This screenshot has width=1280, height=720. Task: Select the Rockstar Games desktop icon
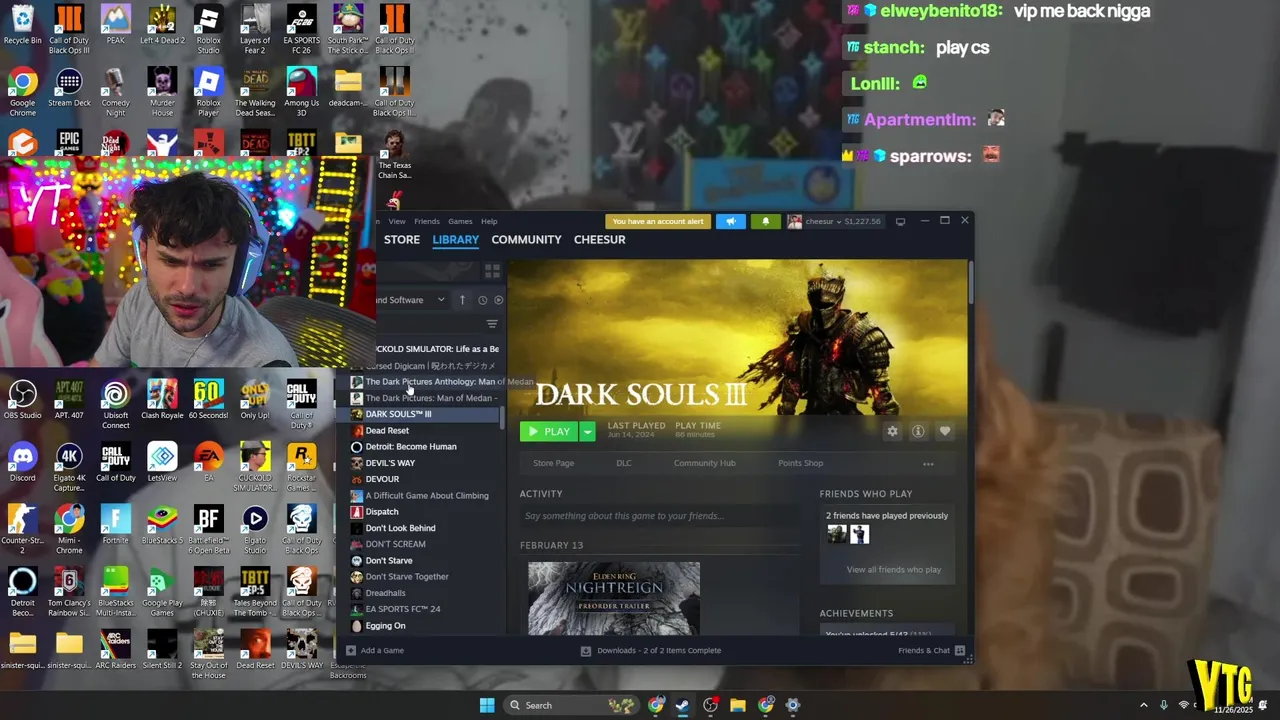301,466
